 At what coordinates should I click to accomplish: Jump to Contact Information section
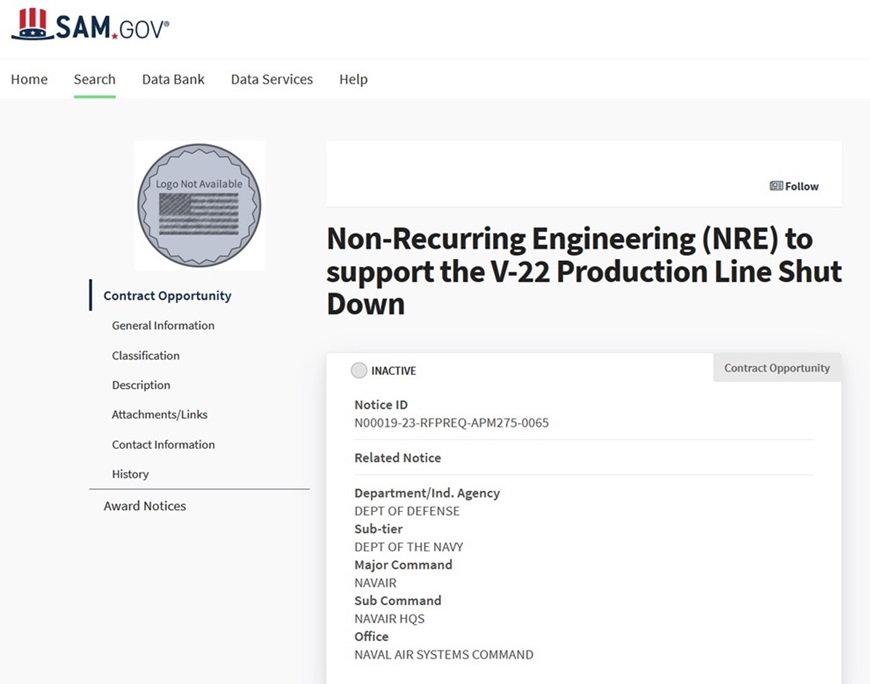click(x=163, y=444)
